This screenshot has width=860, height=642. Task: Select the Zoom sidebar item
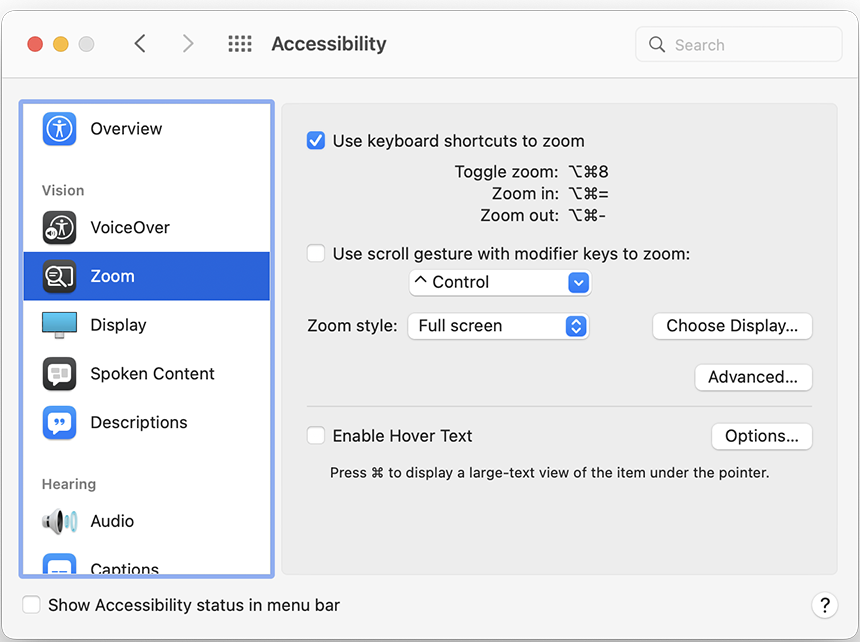point(112,276)
